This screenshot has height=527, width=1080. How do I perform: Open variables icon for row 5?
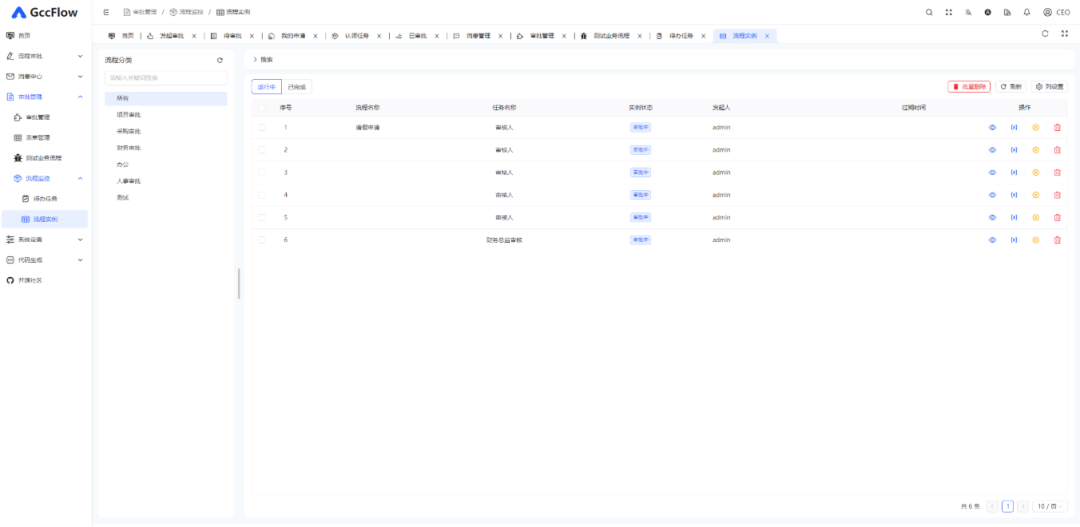1014,218
